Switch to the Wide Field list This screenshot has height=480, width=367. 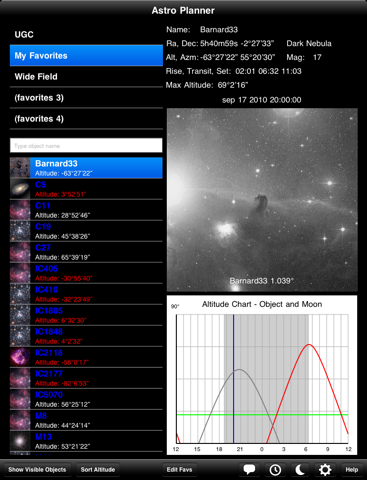click(x=86, y=77)
